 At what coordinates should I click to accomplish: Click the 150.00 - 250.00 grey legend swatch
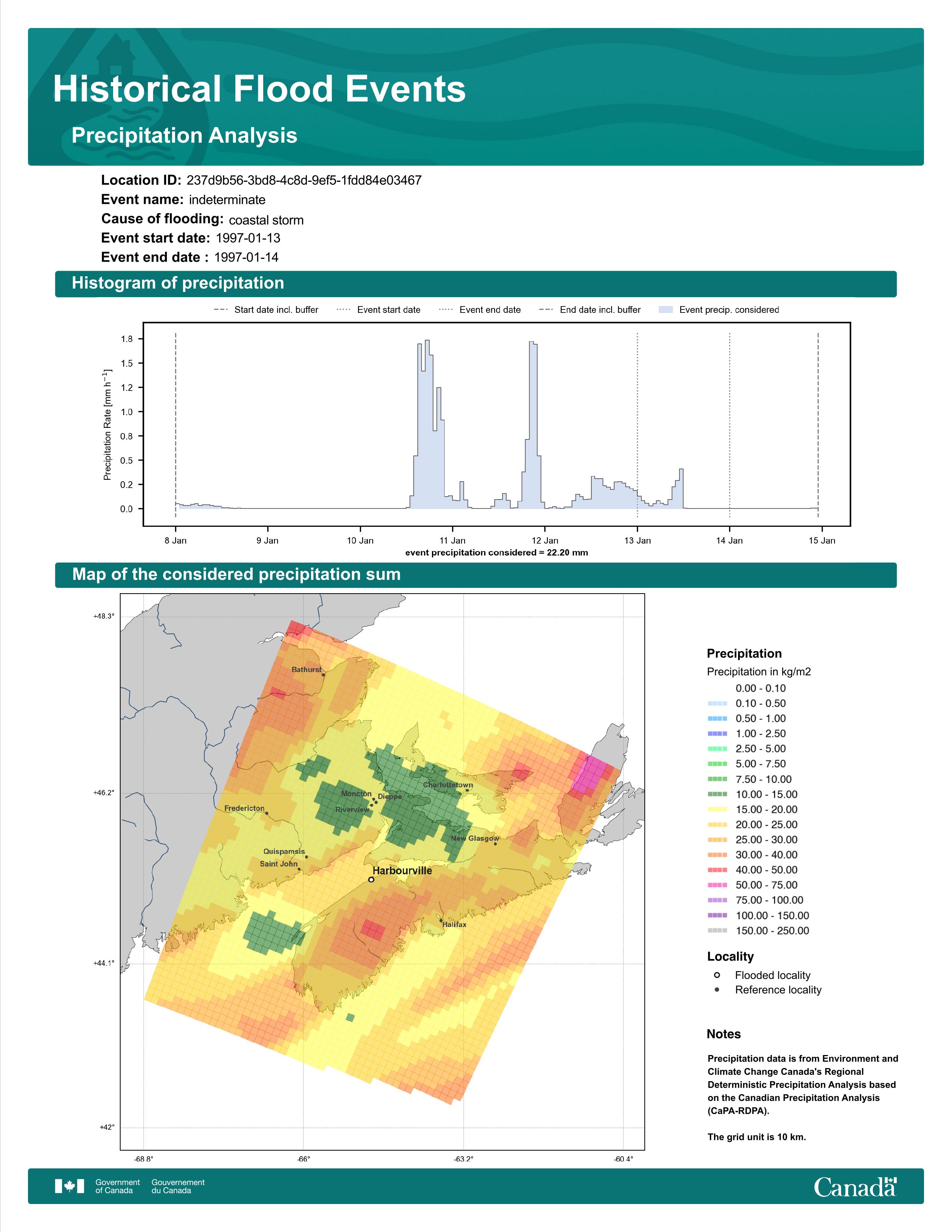717,931
